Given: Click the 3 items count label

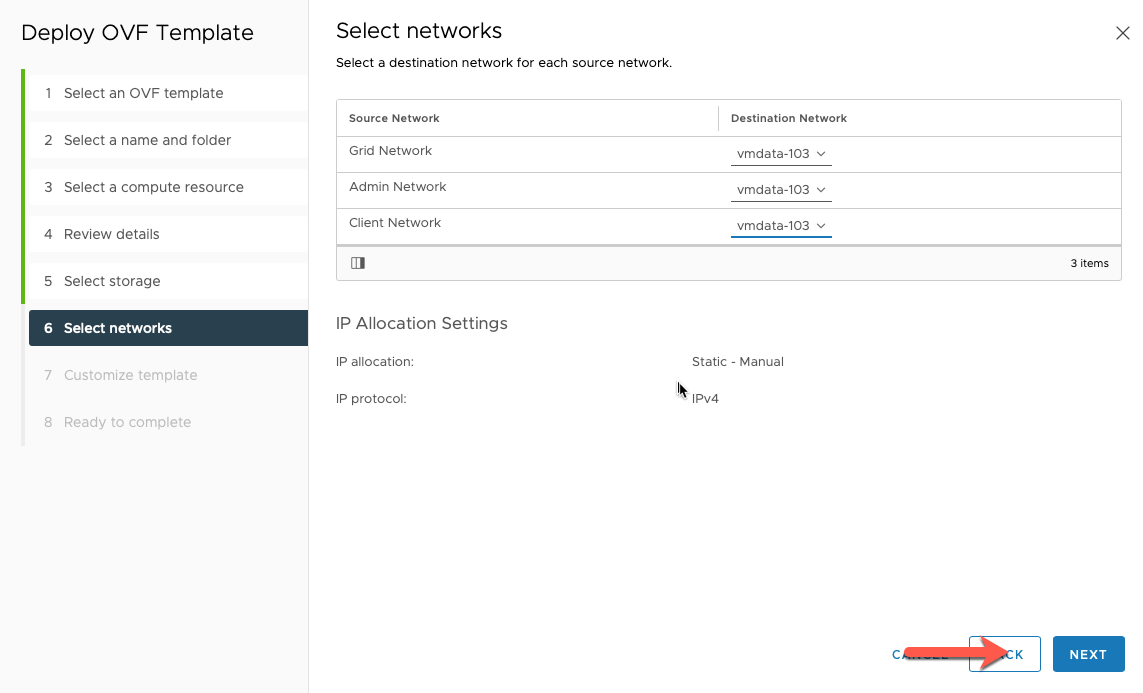Looking at the screenshot, I should tap(1089, 263).
